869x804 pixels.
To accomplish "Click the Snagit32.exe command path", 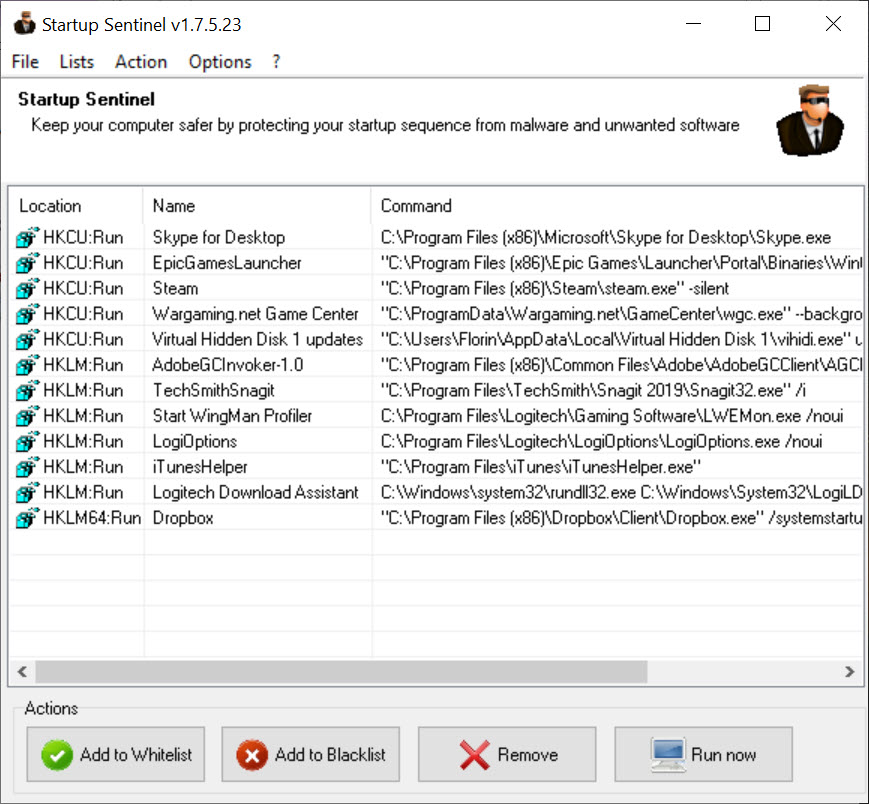I will 593,390.
